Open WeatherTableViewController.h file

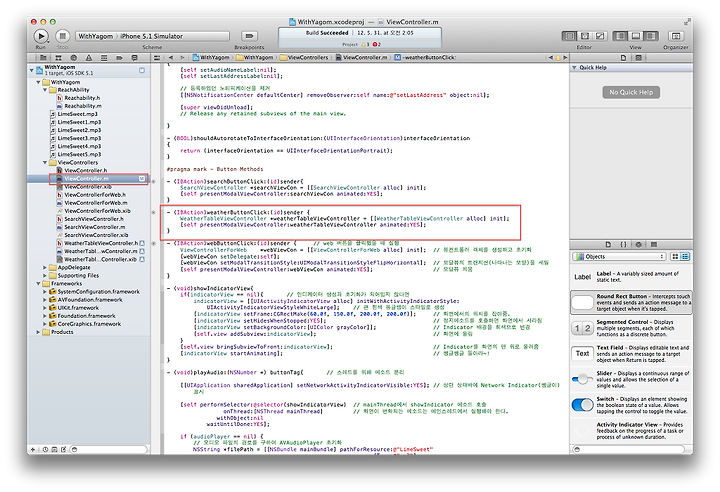101,243
